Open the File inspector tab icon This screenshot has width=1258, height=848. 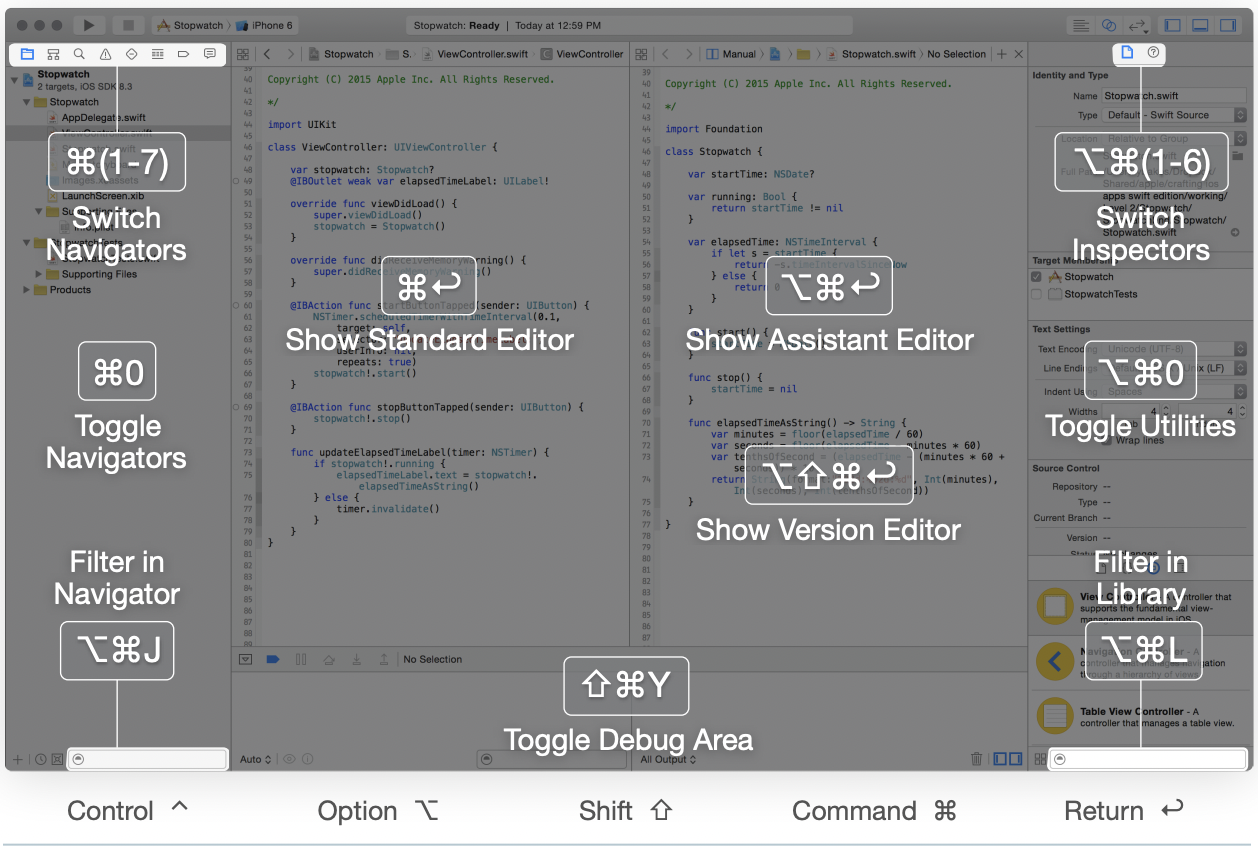(1127, 53)
